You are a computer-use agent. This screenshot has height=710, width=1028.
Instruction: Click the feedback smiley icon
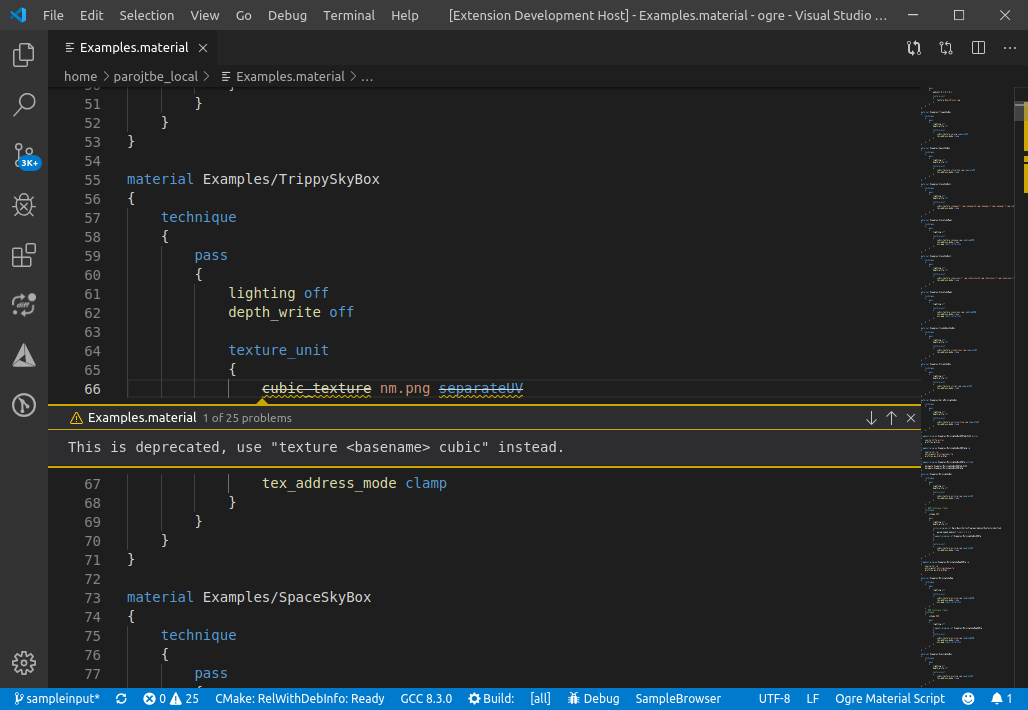pyautogui.click(x=968, y=699)
